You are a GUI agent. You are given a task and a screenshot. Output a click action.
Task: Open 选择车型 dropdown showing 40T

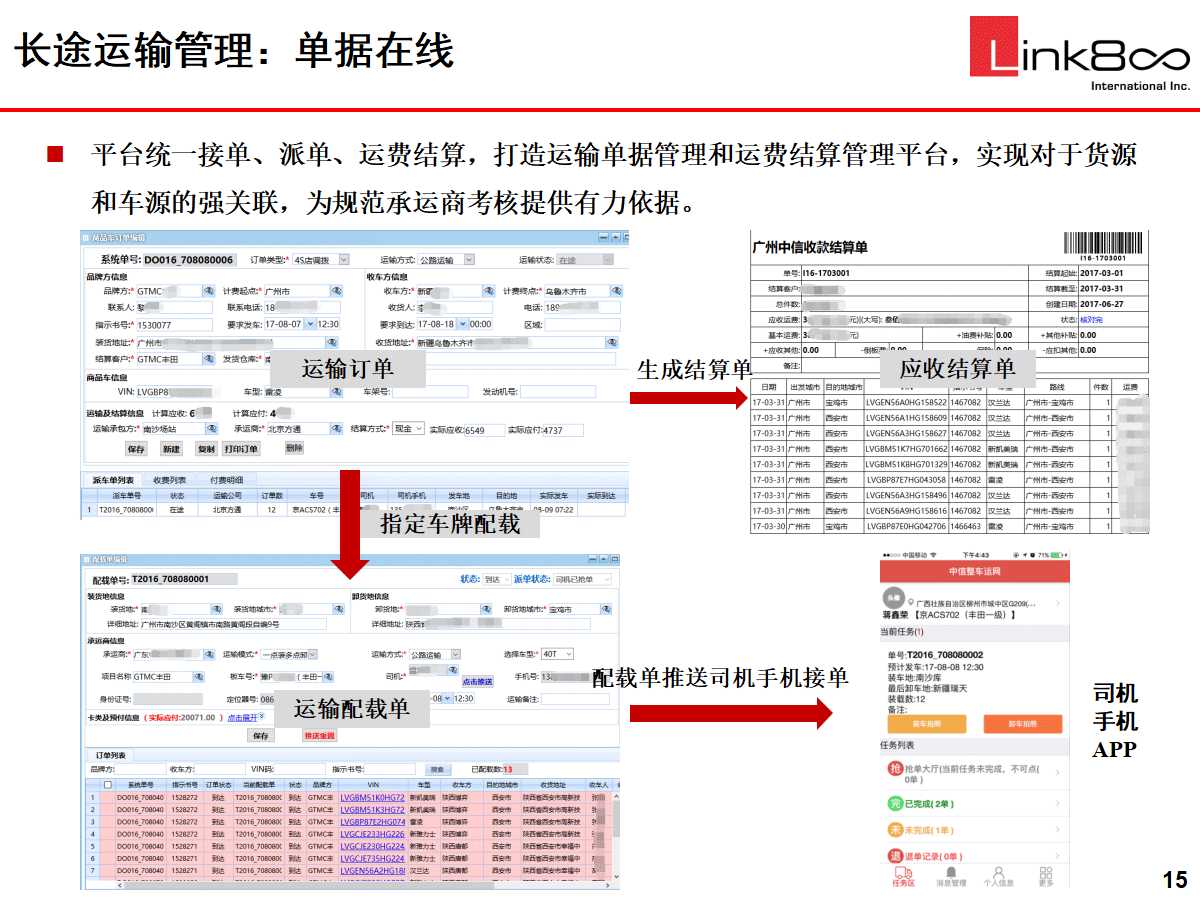(568, 654)
